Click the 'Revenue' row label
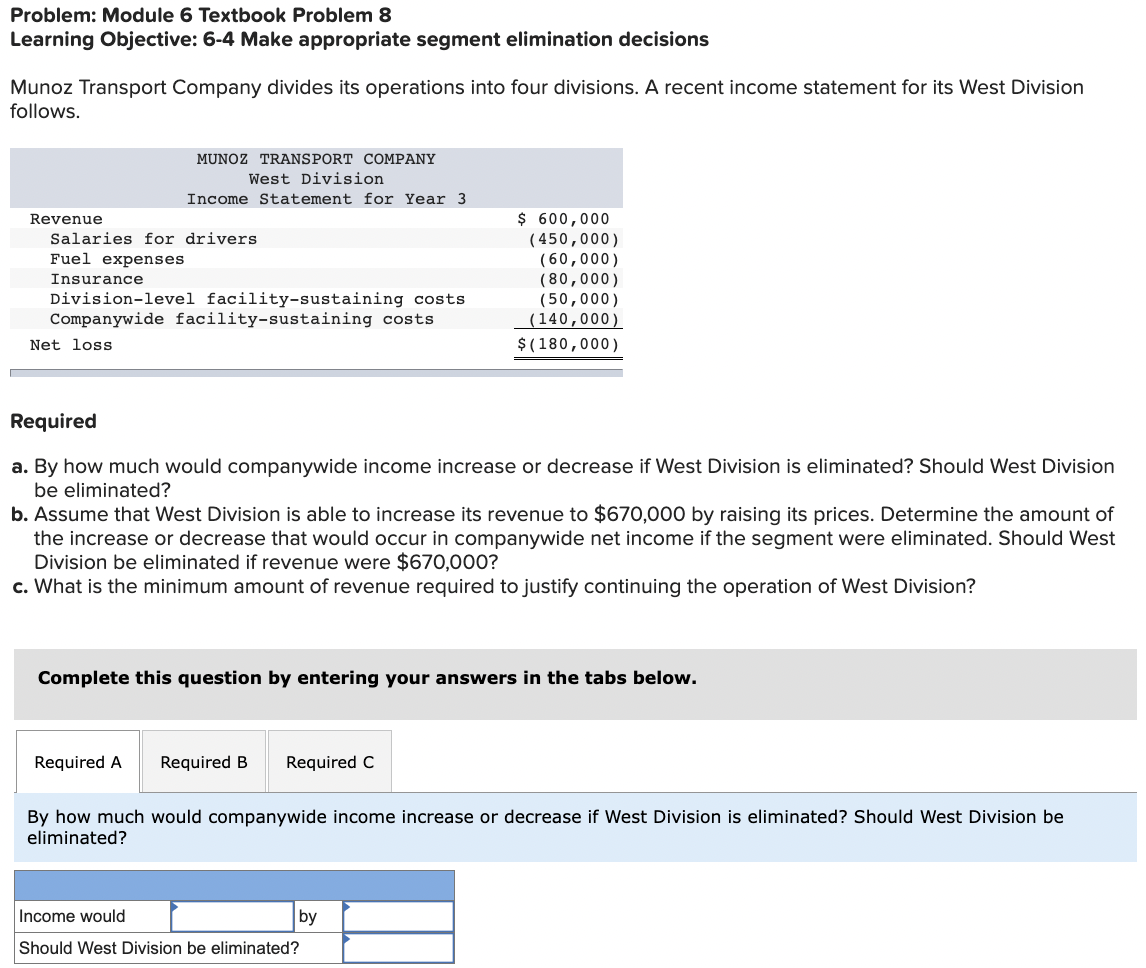Screen dimensions: 1146x968 66,219
